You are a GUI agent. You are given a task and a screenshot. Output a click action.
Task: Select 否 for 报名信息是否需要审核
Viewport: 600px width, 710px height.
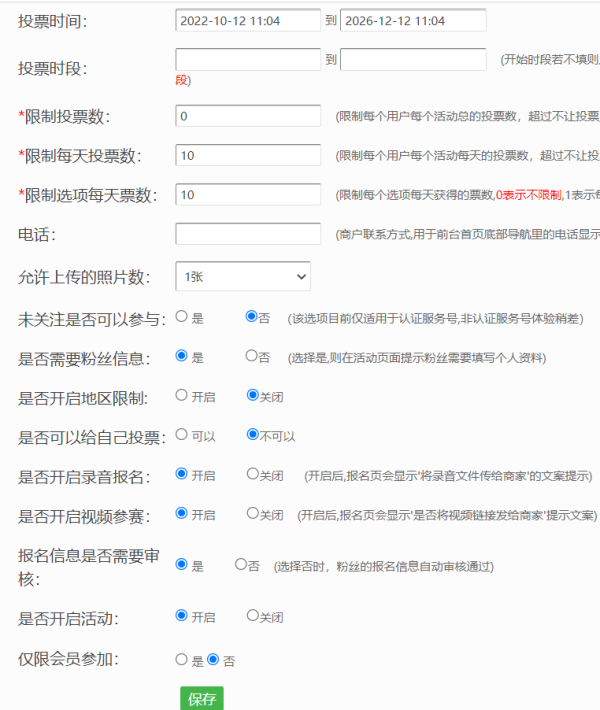pyautogui.click(x=241, y=565)
